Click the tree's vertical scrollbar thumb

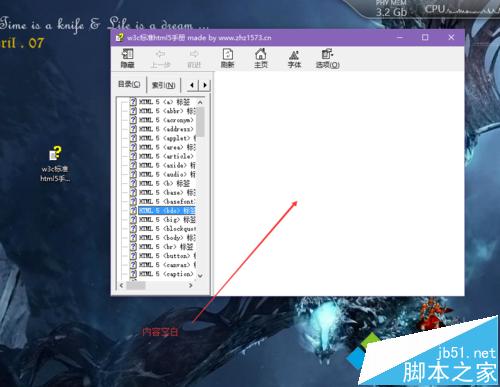pyautogui.click(x=200, y=122)
